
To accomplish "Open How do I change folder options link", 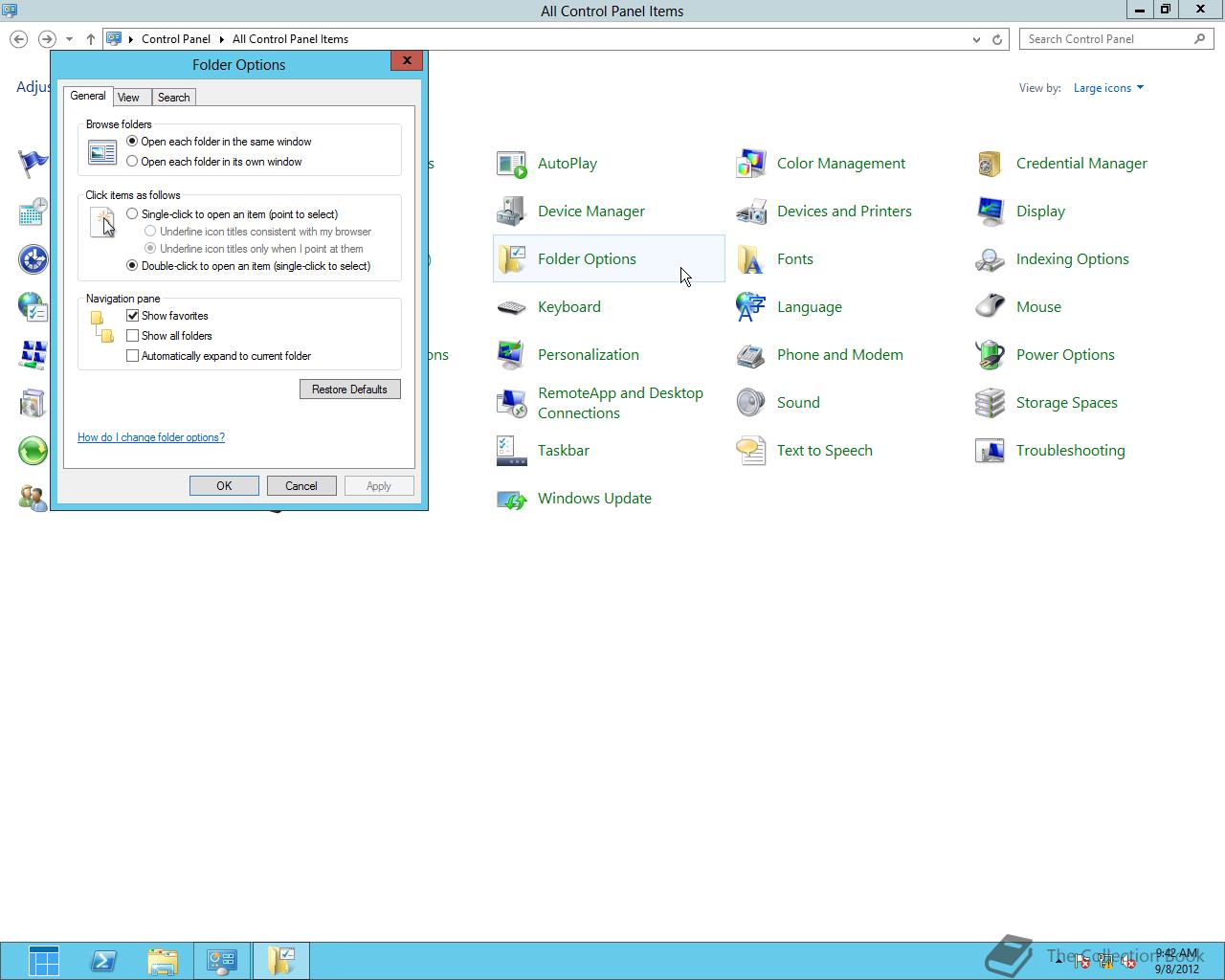I will pos(151,437).
